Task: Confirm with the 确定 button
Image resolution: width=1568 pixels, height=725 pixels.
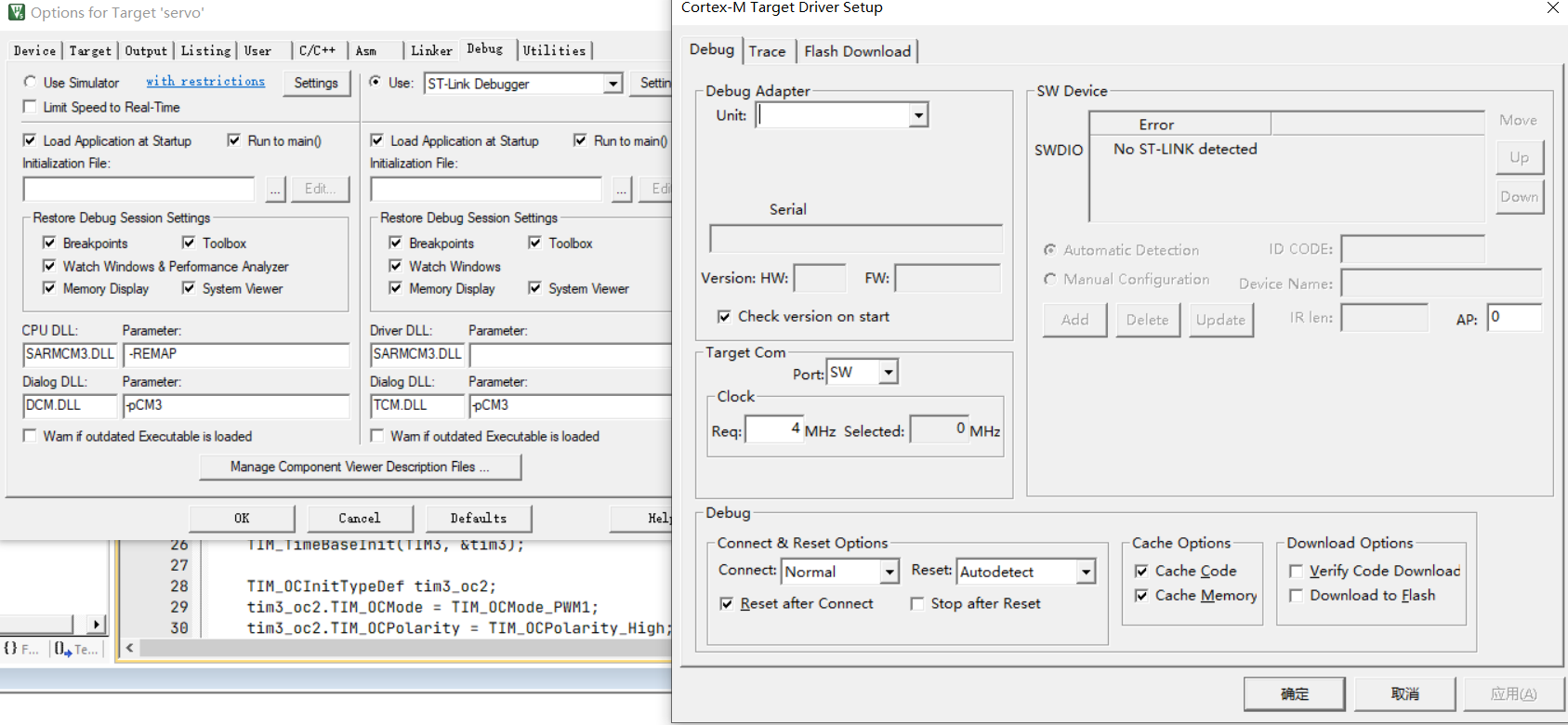Action: point(1295,694)
